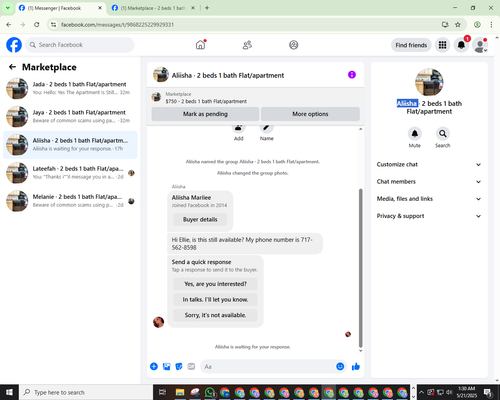Open Lateefah conversation in list
The width and height of the screenshot is (500, 400).
70,173
